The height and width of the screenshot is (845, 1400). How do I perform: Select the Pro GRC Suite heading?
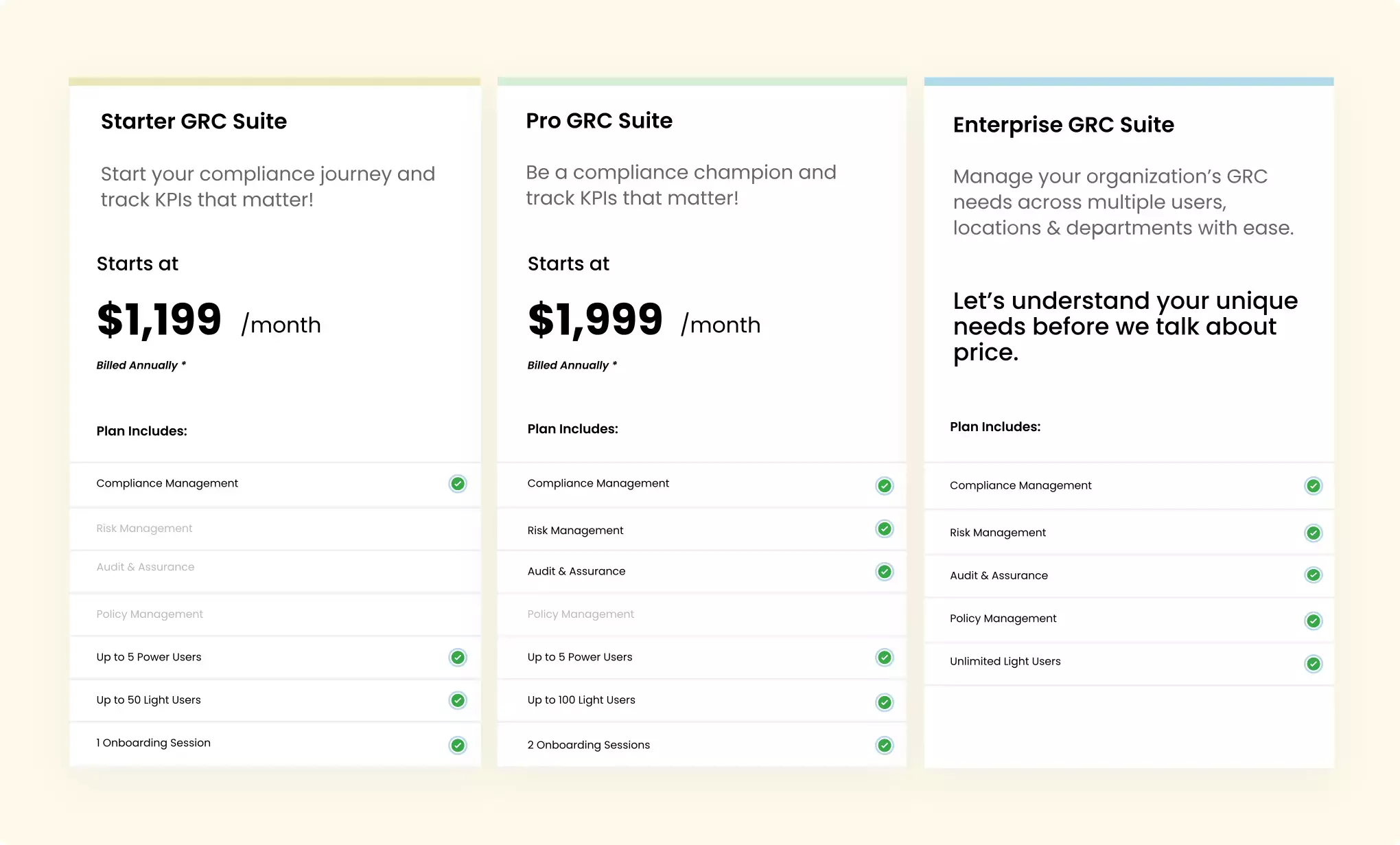pyautogui.click(x=599, y=121)
